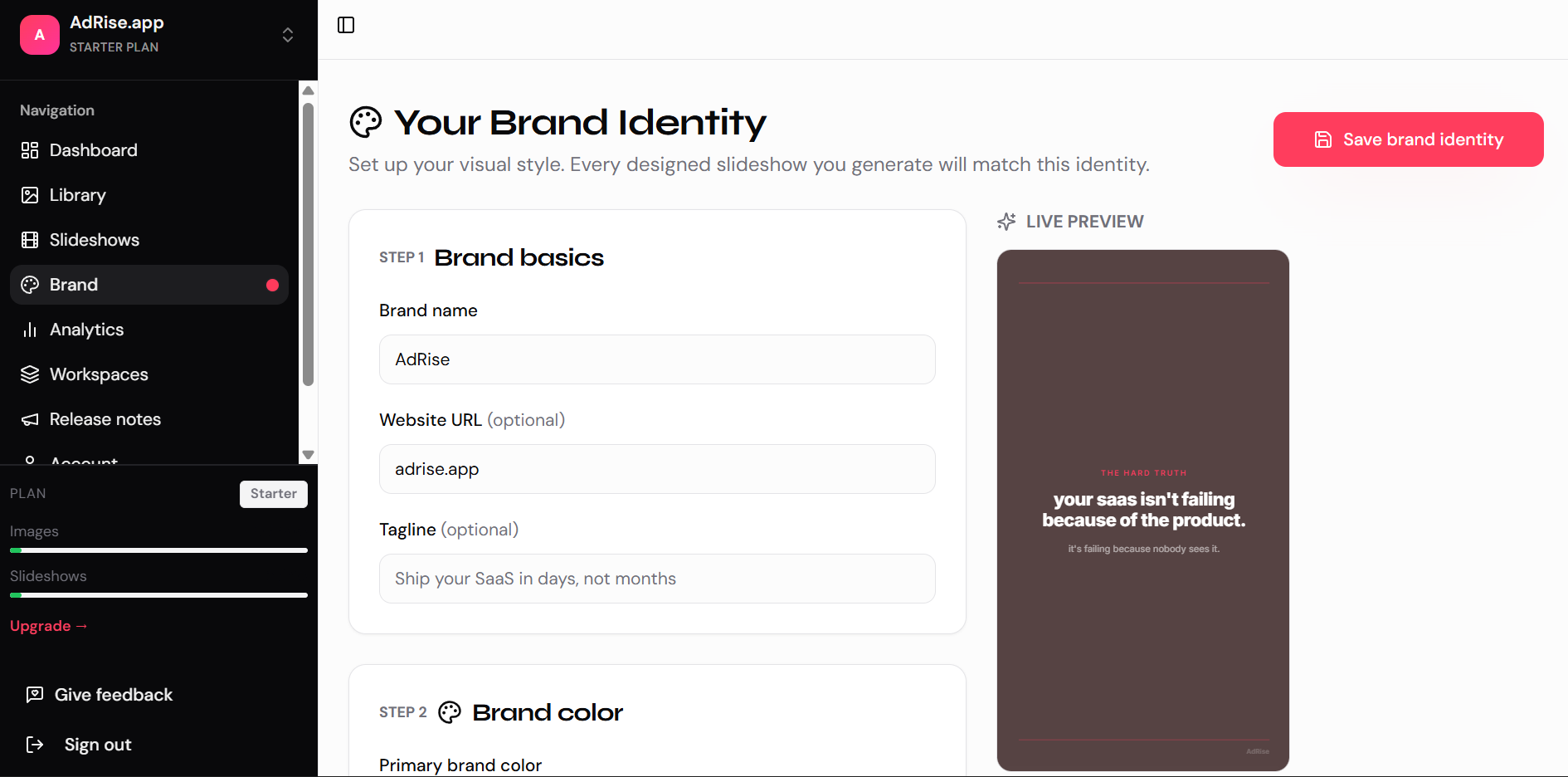Toggle the sidebar panel icon
The image size is (1568, 777).
click(346, 25)
